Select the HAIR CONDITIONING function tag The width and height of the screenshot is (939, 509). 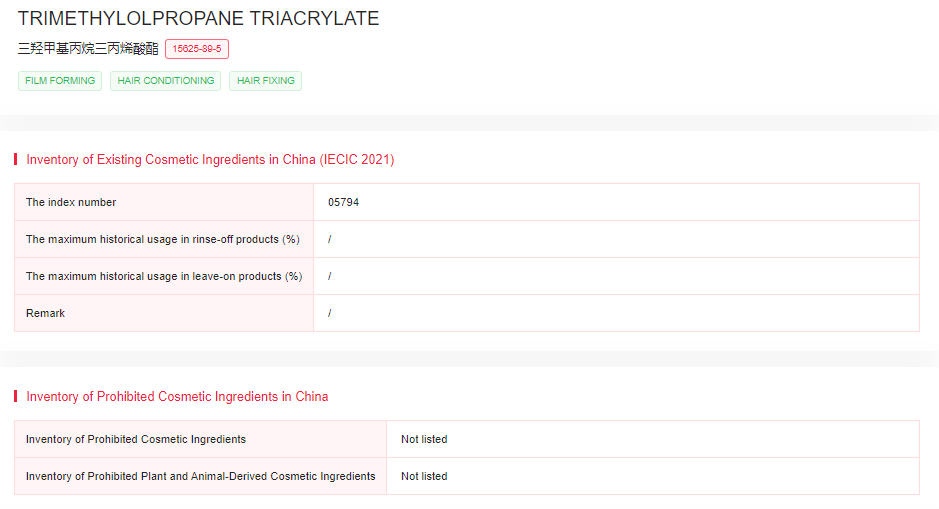pyautogui.click(x=166, y=81)
